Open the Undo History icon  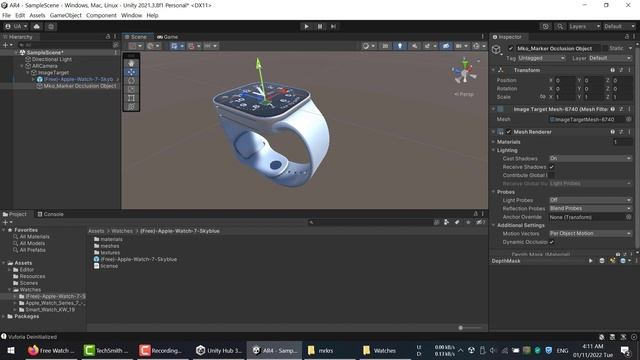pos(545,27)
